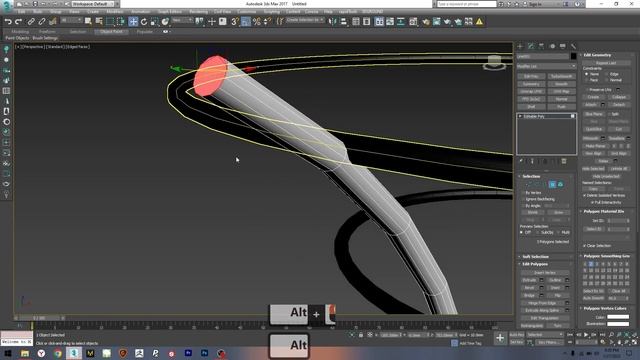The width and height of the screenshot is (640, 360).
Task: Open the Workspace Default dropdown
Action: click(x=93, y=4)
